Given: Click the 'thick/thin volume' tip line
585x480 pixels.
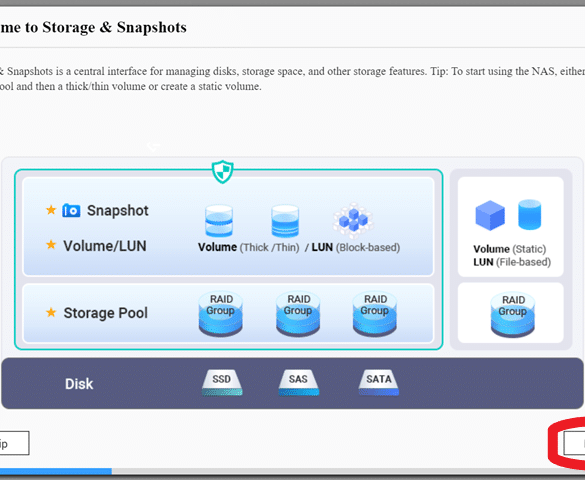Looking at the screenshot, I should (131, 86).
